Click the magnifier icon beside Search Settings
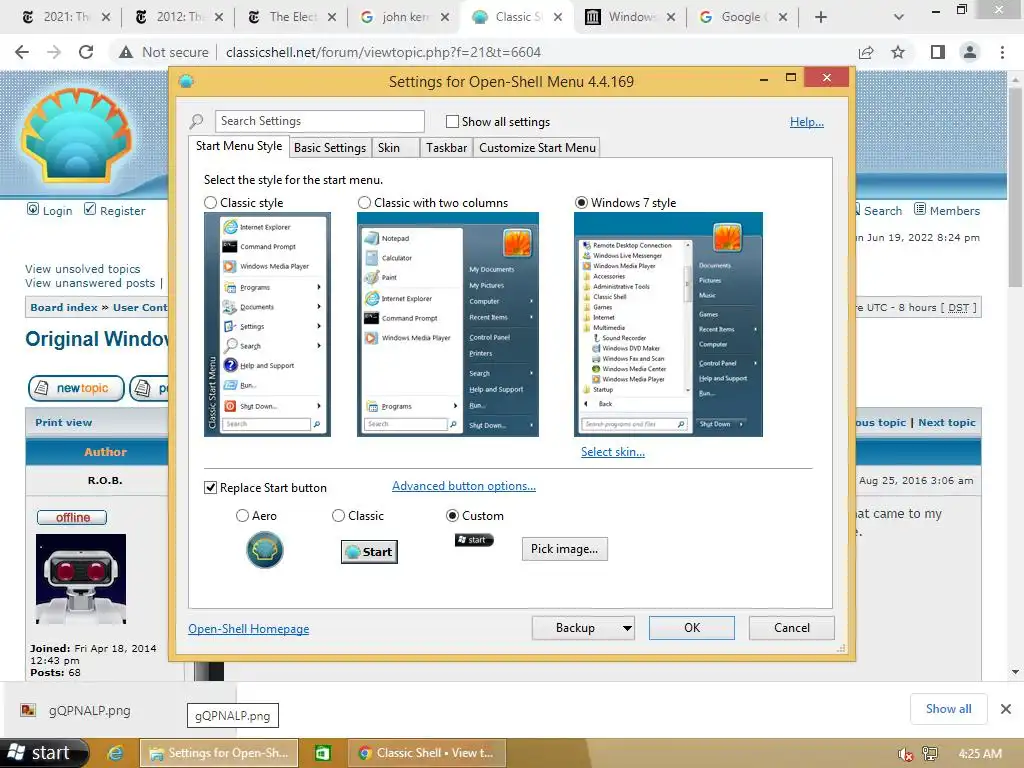Image resolution: width=1024 pixels, height=768 pixels. click(x=197, y=121)
